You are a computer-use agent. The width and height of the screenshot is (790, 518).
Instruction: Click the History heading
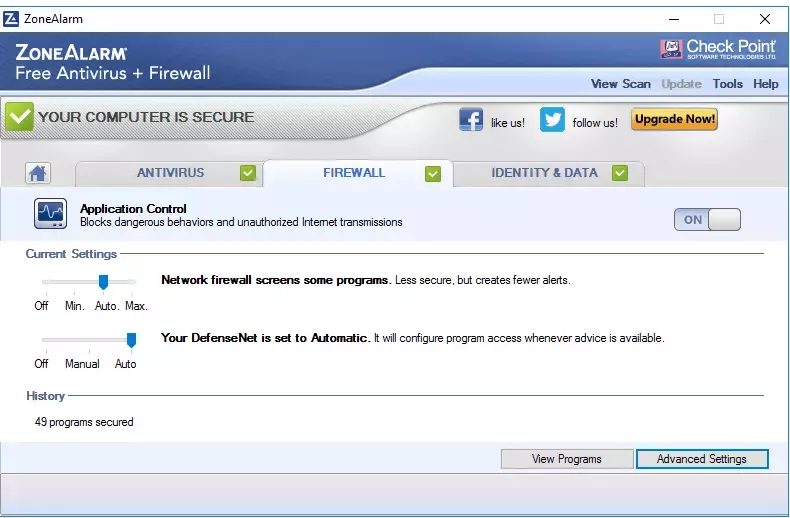(x=45, y=396)
